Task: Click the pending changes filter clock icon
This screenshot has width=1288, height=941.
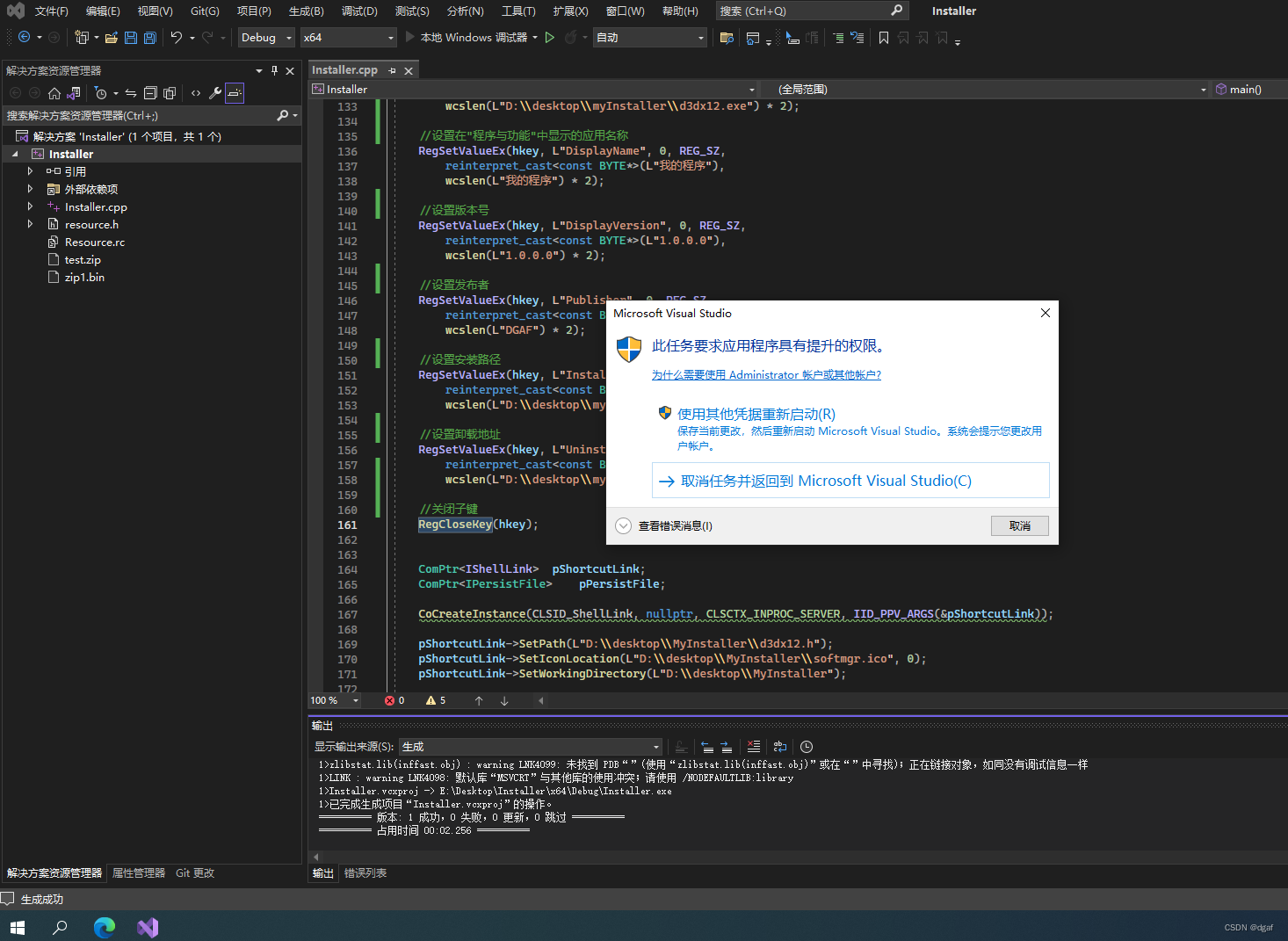Action: coord(100,93)
